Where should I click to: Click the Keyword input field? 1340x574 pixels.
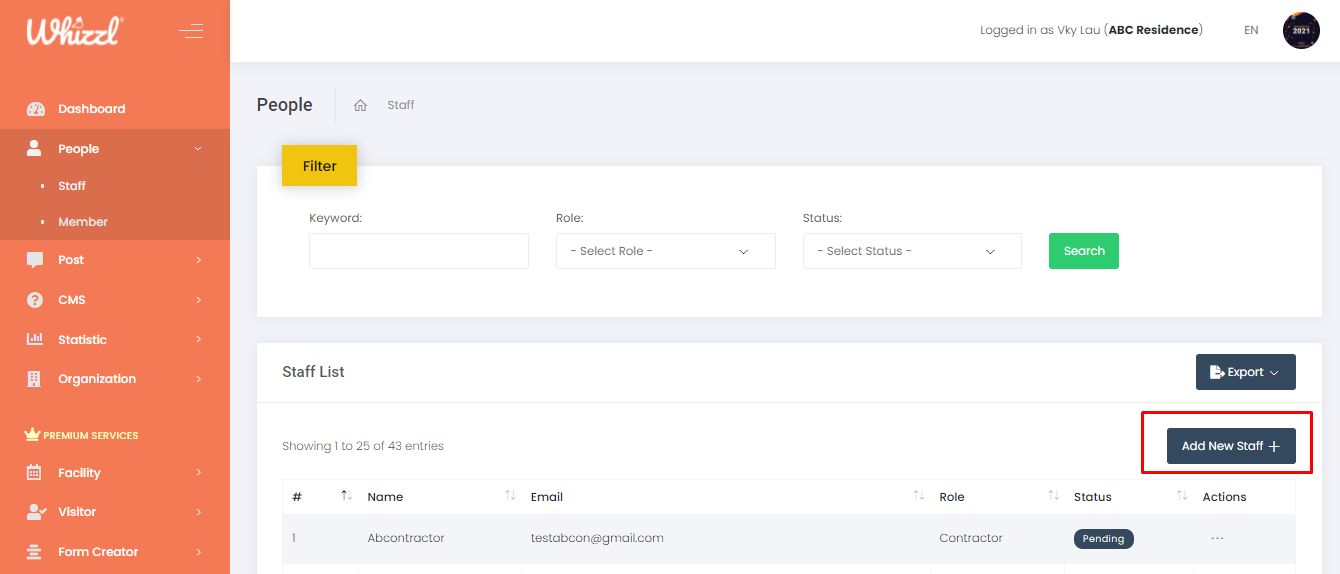418,251
